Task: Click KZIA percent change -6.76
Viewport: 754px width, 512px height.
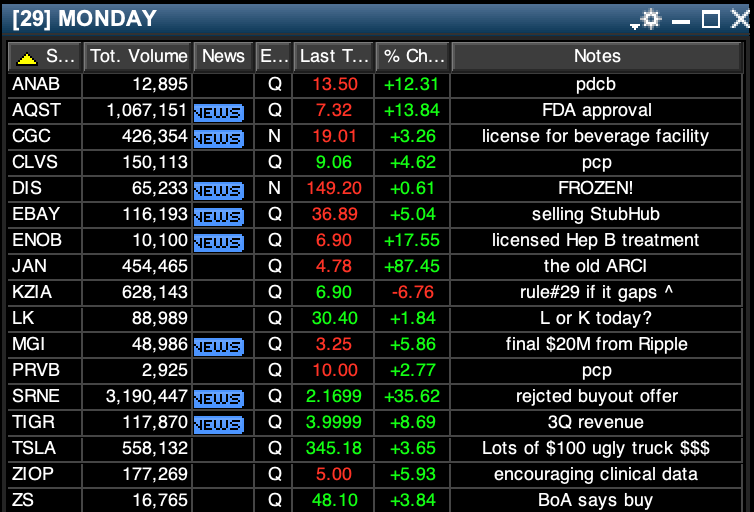Action: coord(413,292)
